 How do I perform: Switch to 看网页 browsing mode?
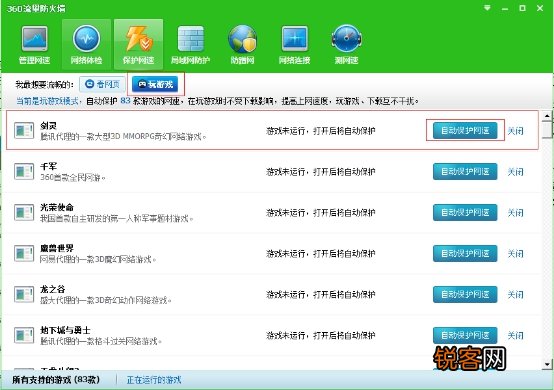point(102,84)
